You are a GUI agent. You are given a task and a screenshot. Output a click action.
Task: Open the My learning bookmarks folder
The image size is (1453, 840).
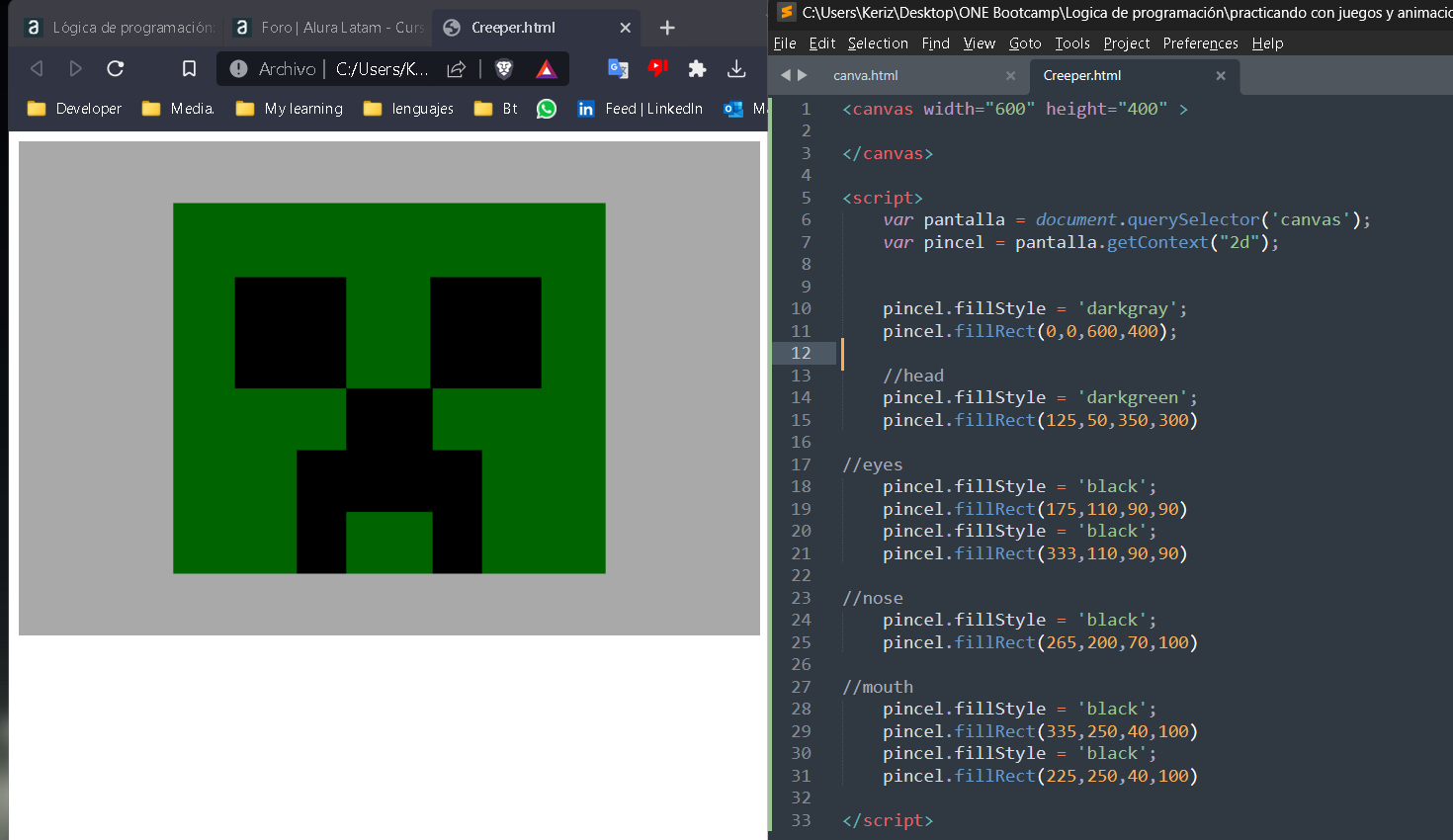[x=290, y=109]
